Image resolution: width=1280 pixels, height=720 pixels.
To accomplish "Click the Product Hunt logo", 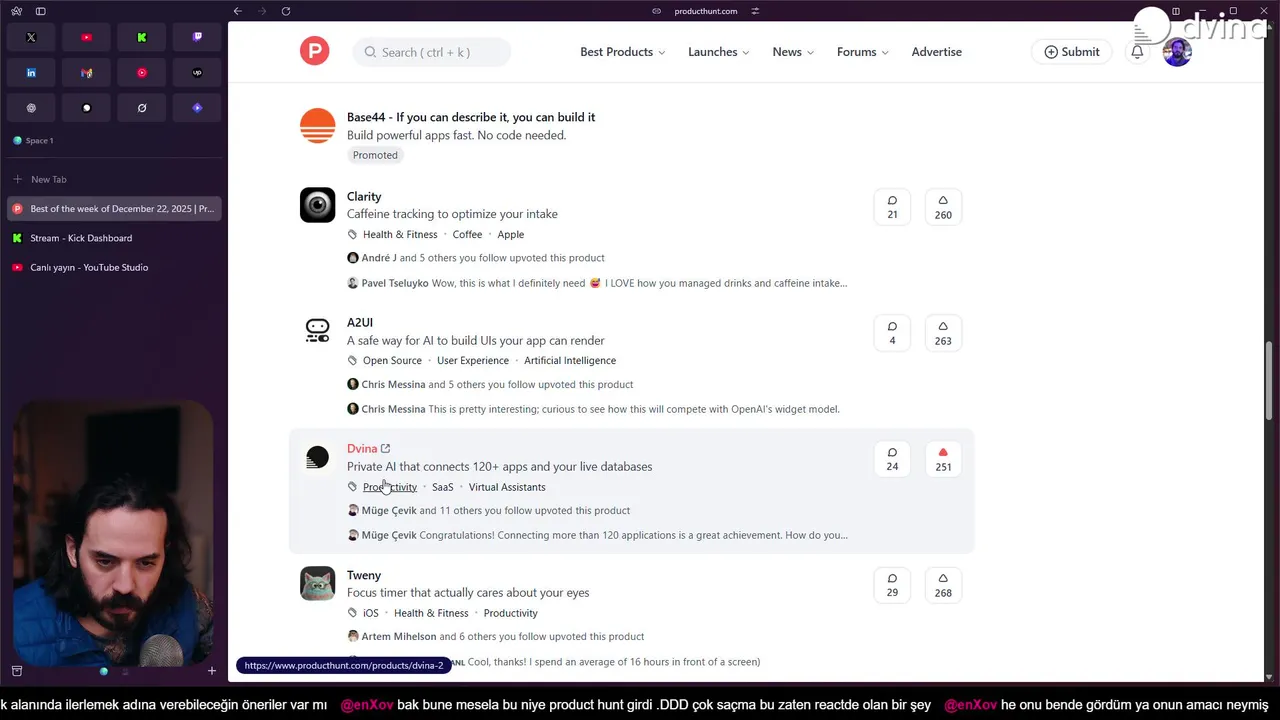I will tap(314, 51).
